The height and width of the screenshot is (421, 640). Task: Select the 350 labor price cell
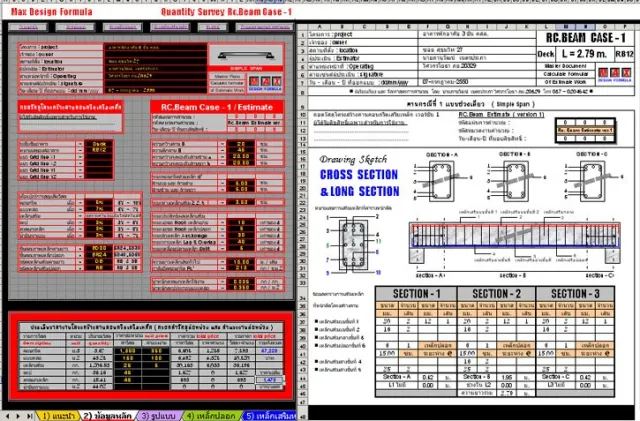click(x=156, y=351)
